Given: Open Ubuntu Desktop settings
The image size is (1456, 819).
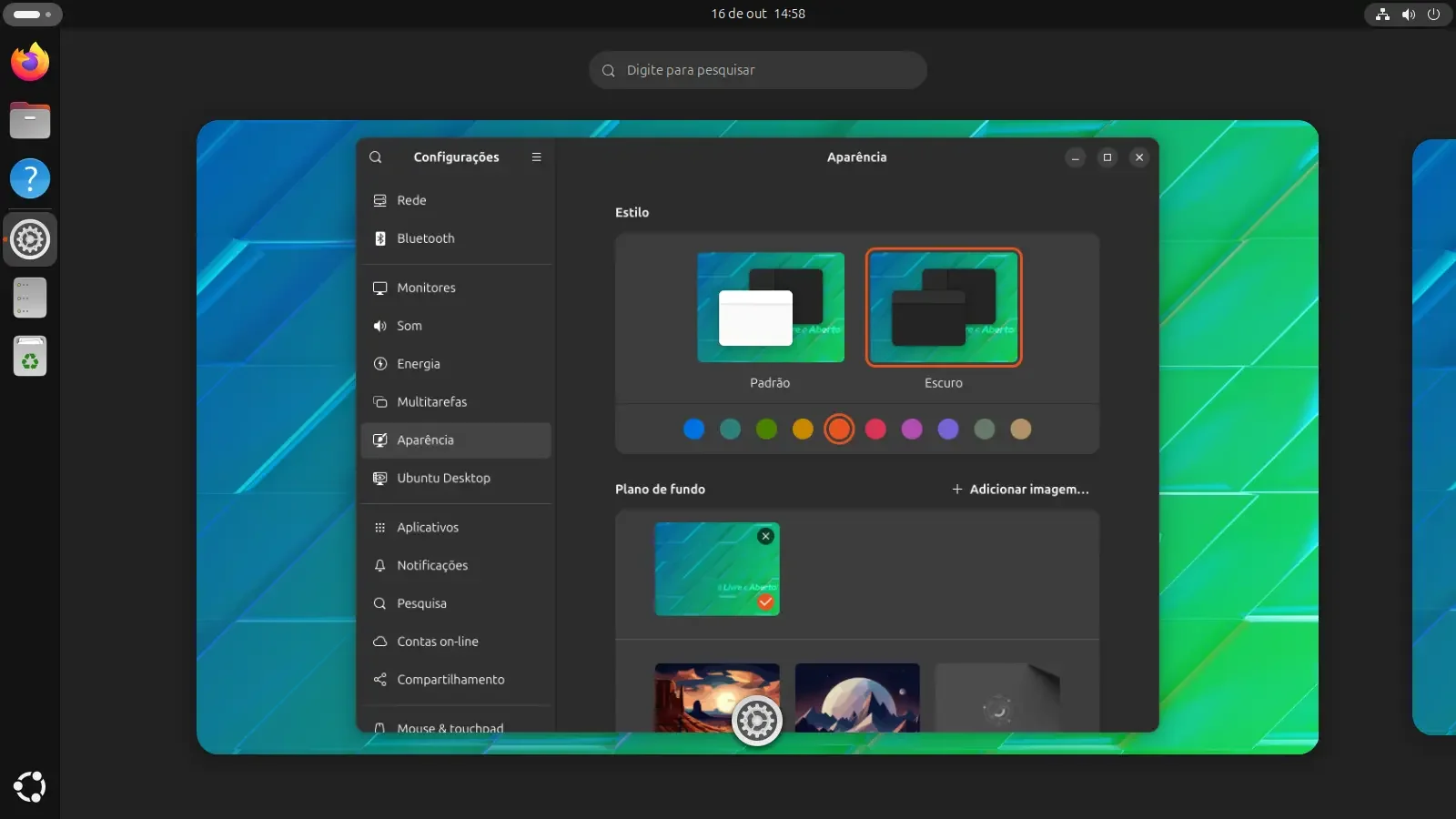Looking at the screenshot, I should [456, 479].
